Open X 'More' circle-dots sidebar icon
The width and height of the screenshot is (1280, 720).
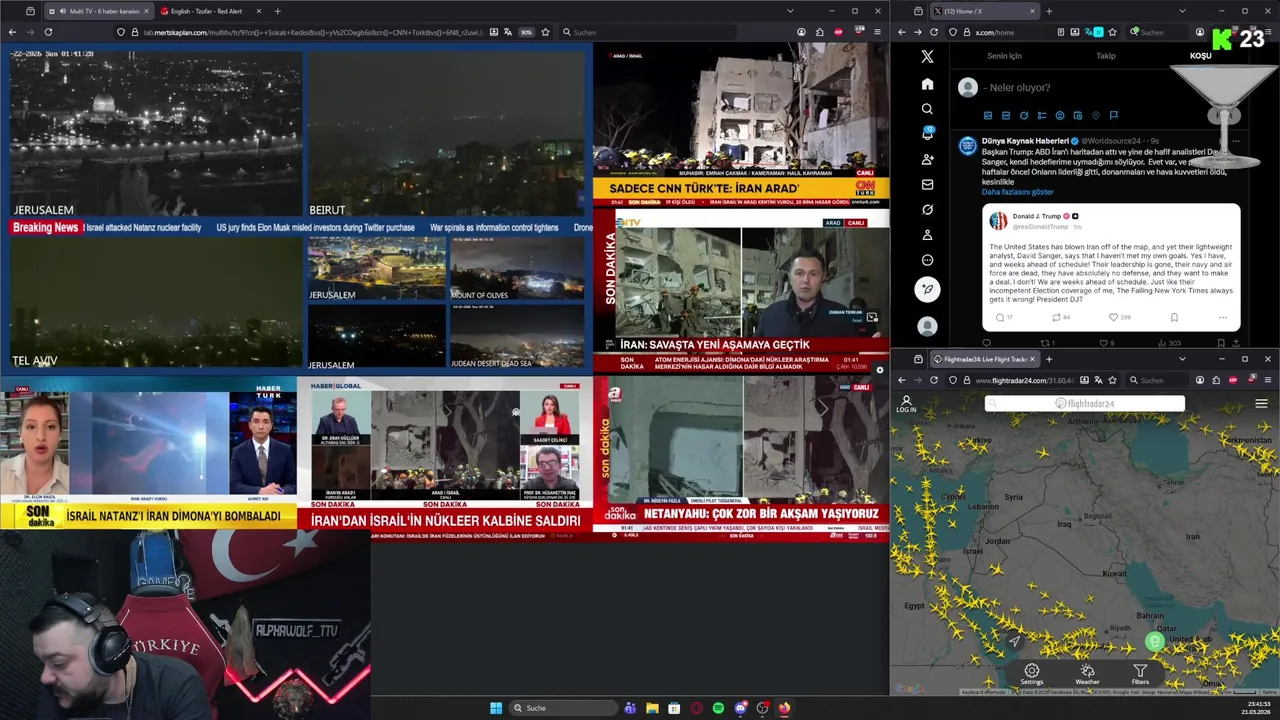pyautogui.click(x=927, y=260)
